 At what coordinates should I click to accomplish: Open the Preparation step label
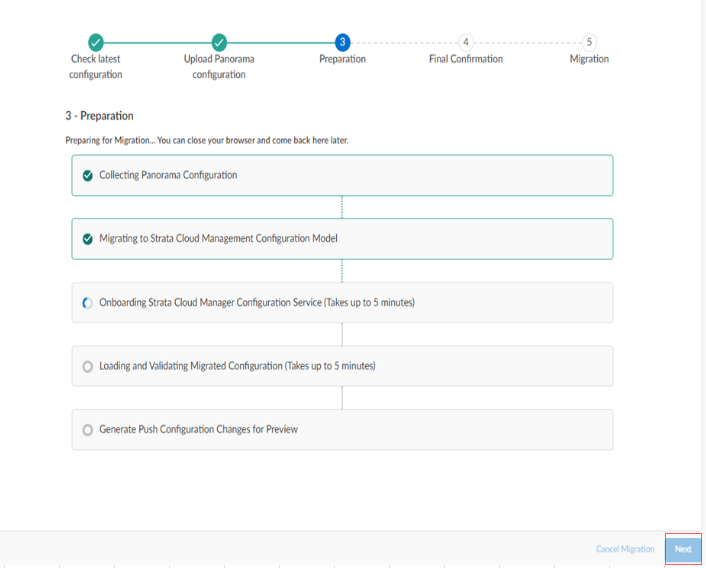[x=342, y=59]
